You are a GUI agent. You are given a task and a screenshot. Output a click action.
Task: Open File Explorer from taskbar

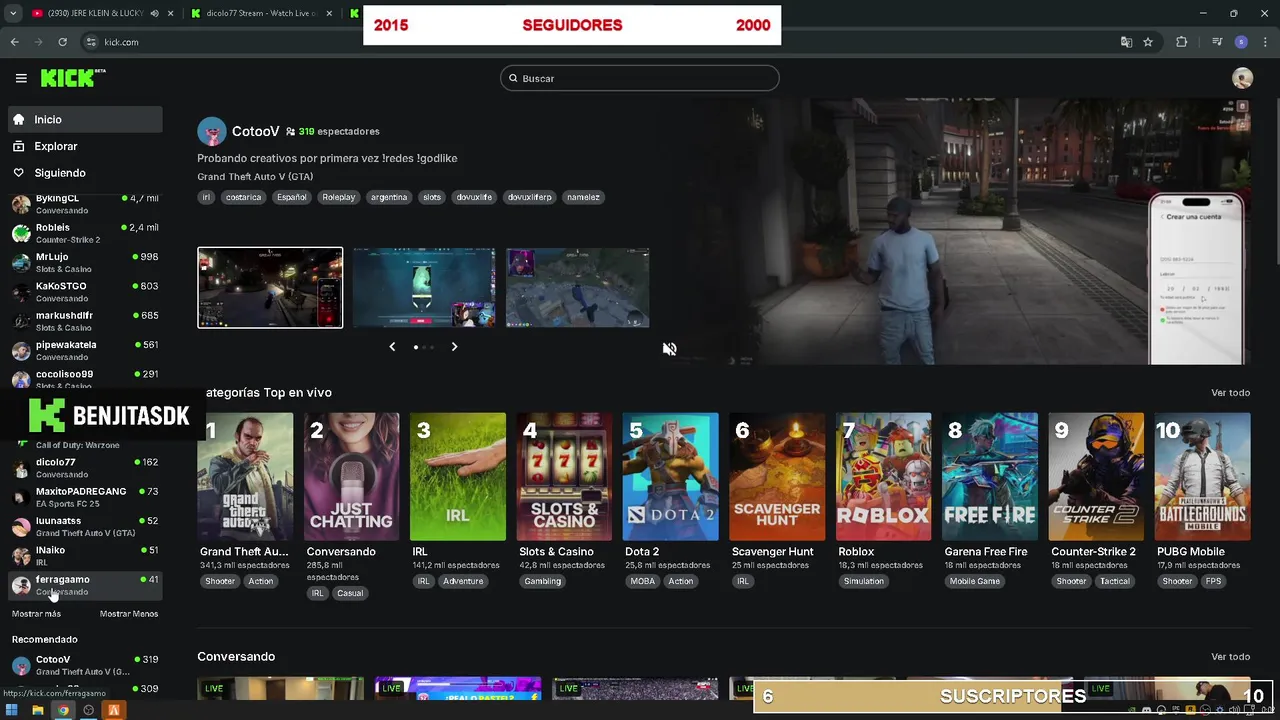pos(37,710)
